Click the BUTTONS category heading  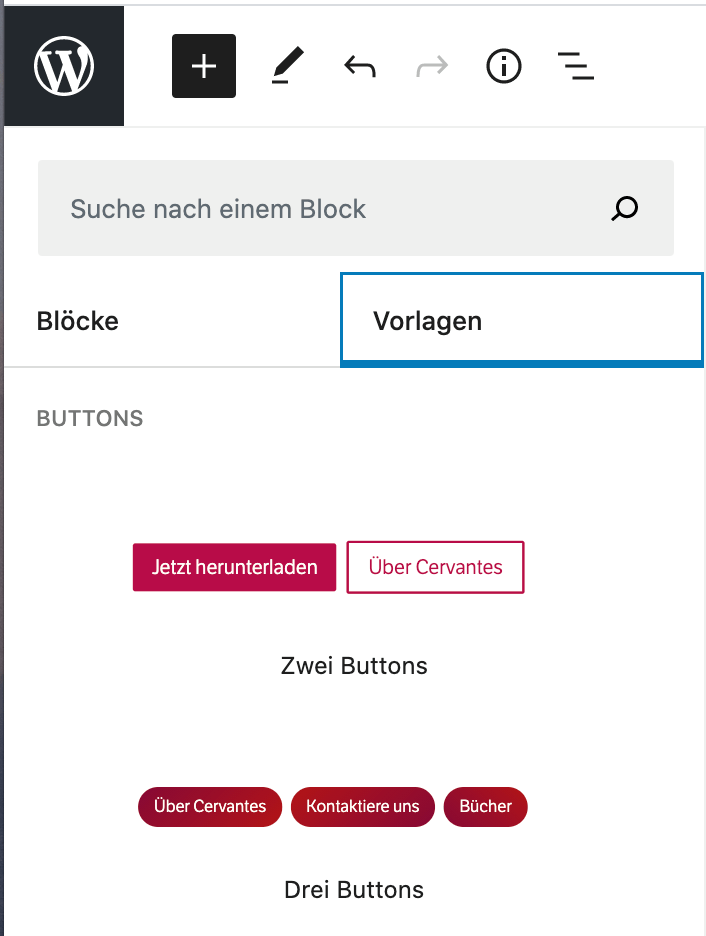[89, 418]
